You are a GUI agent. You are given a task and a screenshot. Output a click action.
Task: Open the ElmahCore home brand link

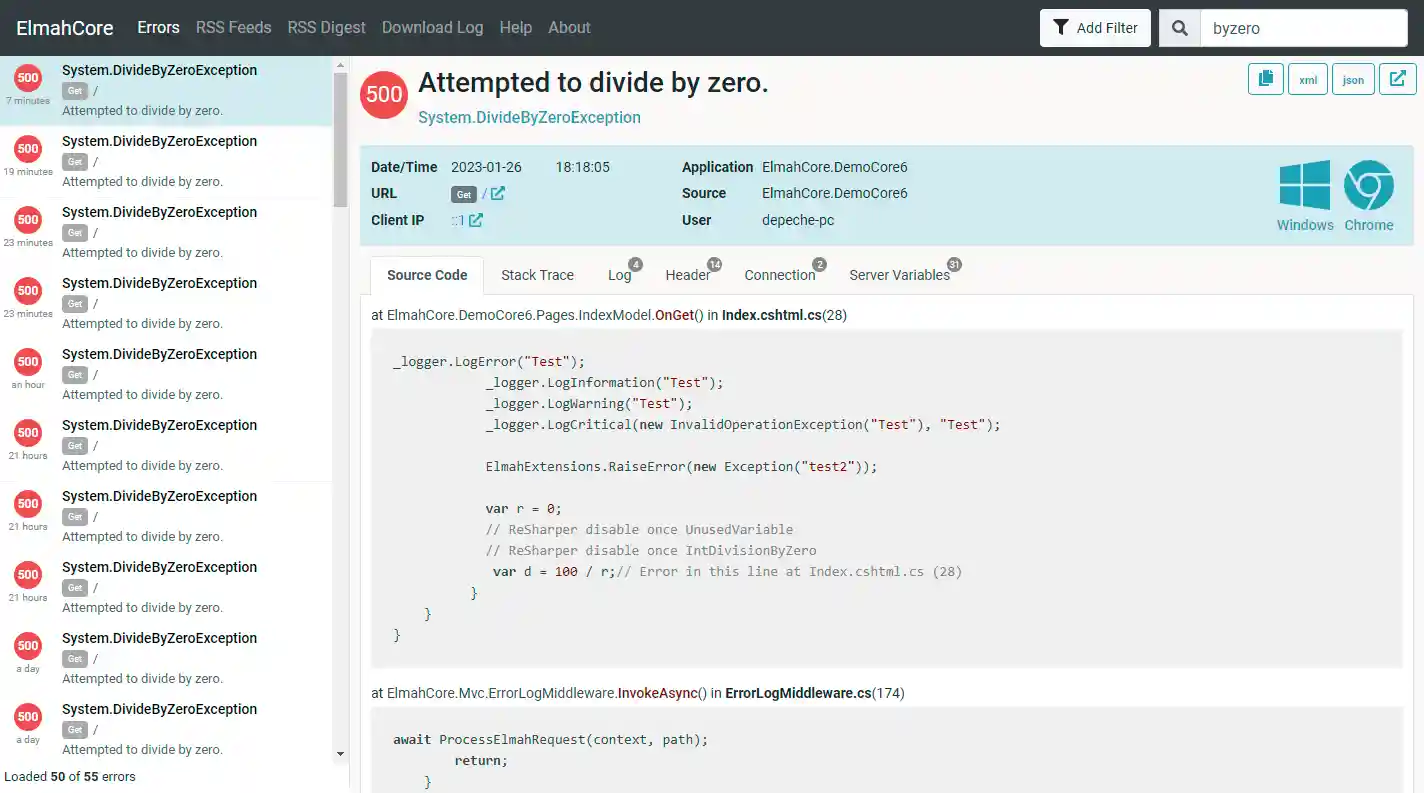pyautogui.click(x=65, y=28)
